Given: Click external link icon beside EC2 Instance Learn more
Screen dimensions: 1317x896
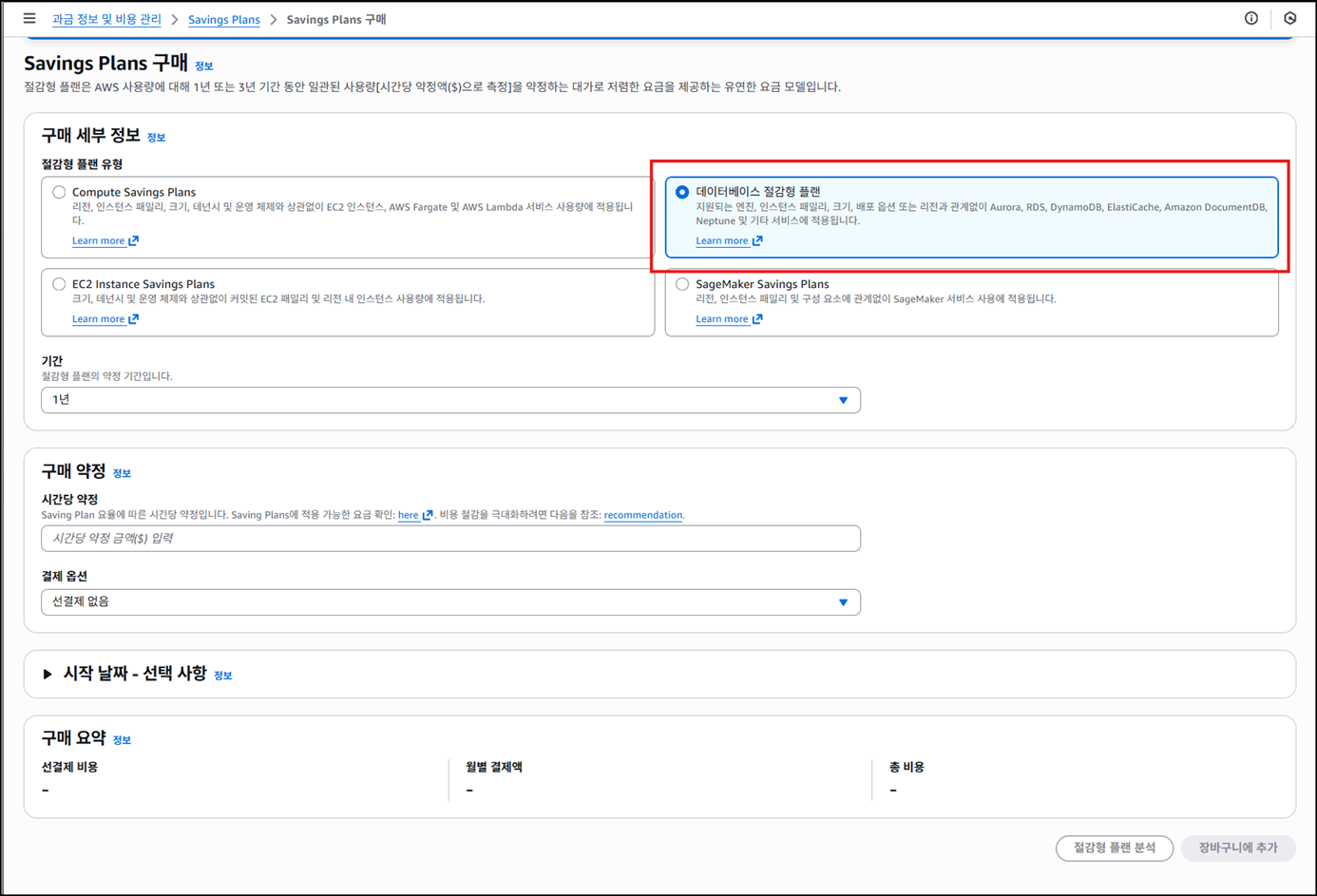Looking at the screenshot, I should [134, 319].
